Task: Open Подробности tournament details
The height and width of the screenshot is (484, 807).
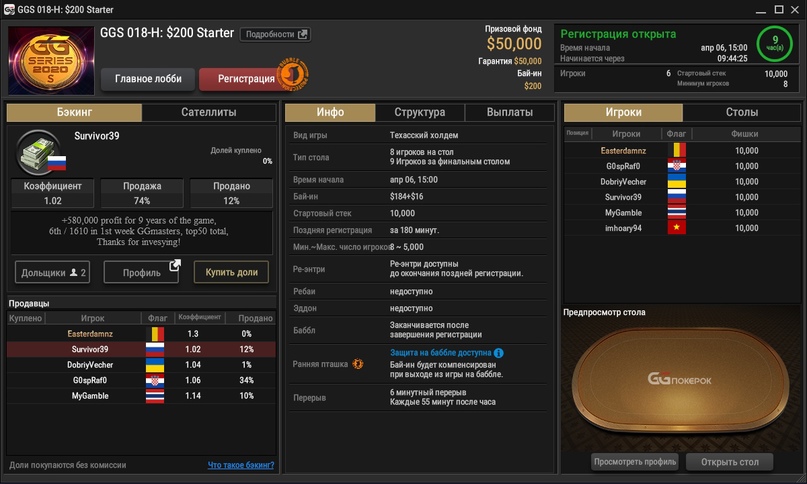Action: click(275, 34)
